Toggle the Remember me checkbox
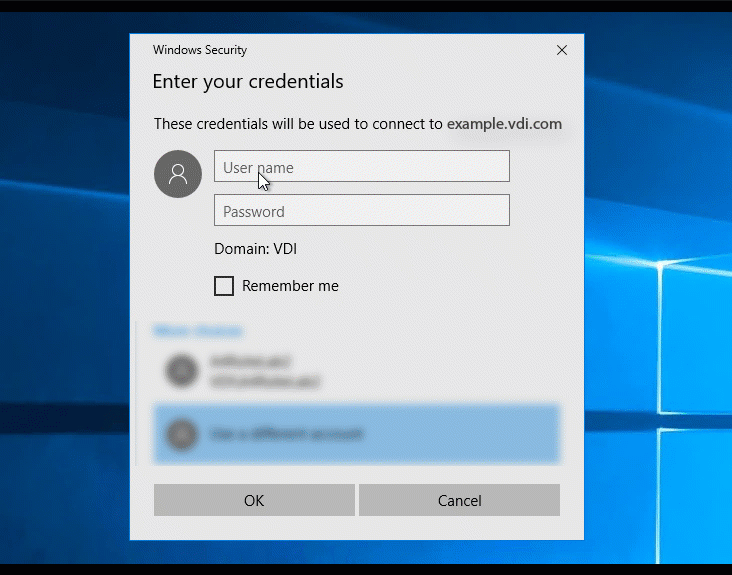The image size is (732, 575). point(224,286)
